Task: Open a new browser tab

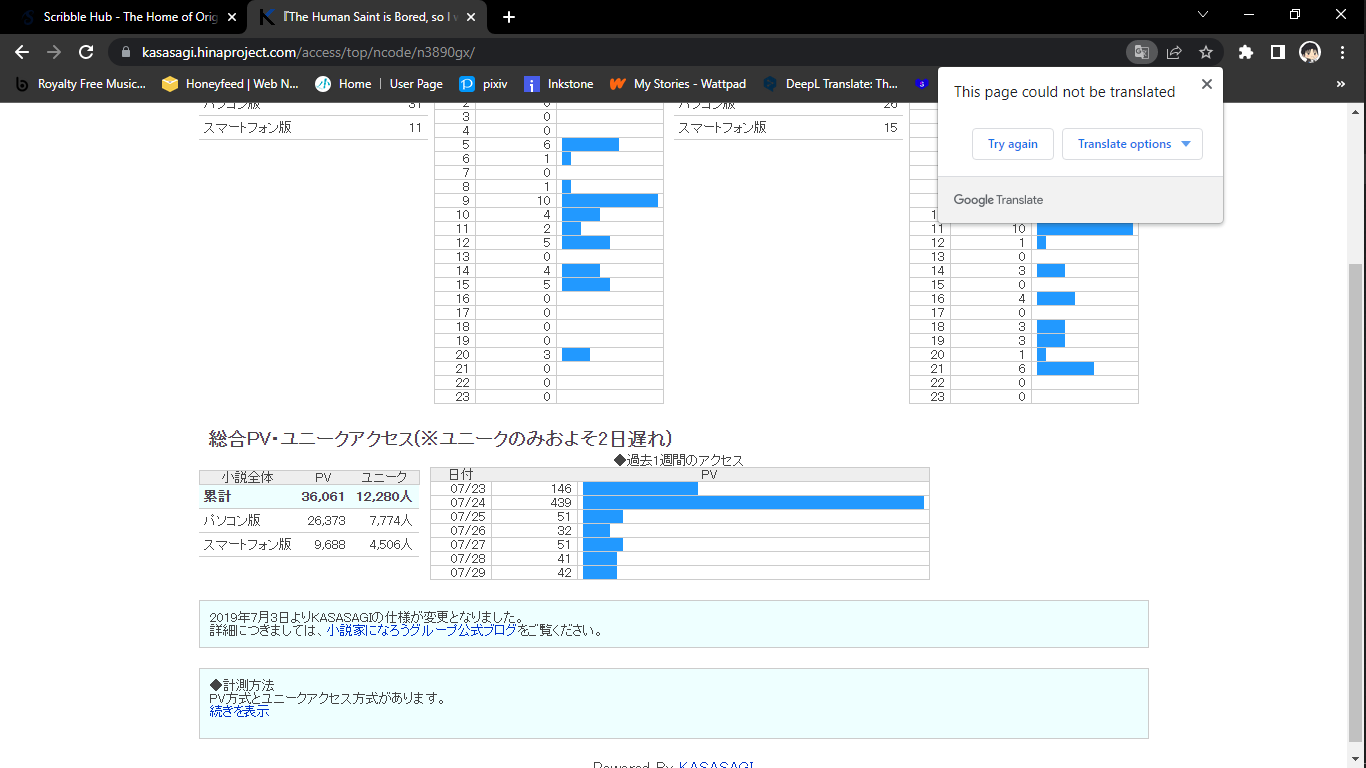Action: 509,17
